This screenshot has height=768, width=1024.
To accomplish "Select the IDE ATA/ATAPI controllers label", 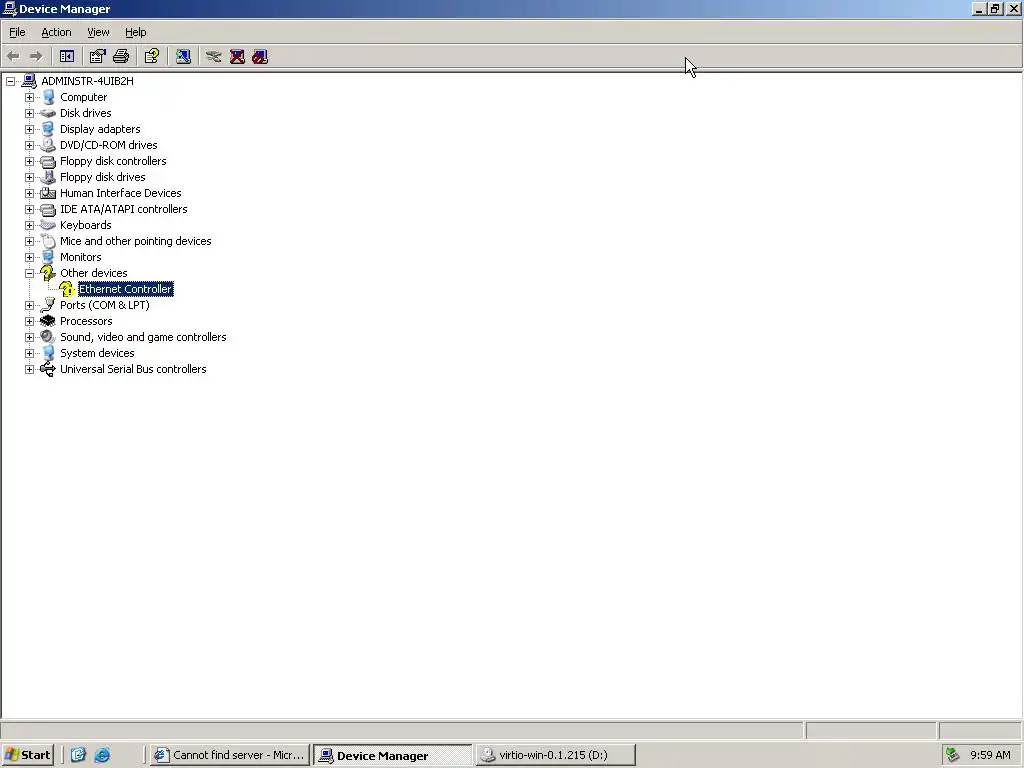I will [x=123, y=209].
